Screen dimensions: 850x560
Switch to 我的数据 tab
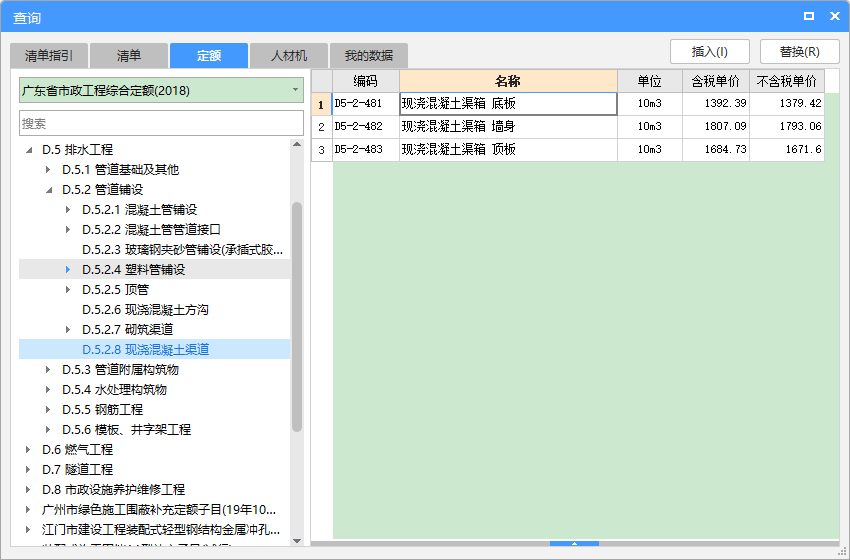[369, 55]
